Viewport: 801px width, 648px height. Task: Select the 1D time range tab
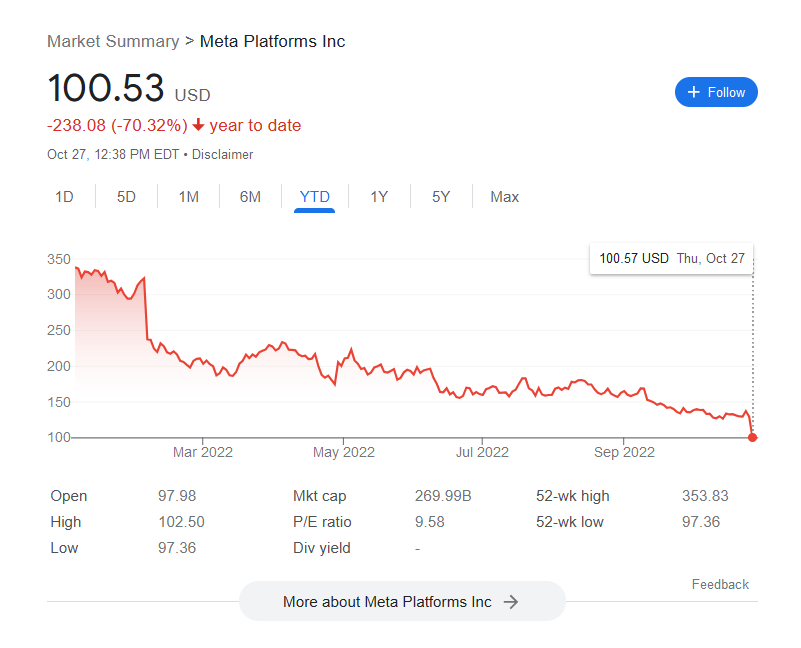click(x=64, y=197)
